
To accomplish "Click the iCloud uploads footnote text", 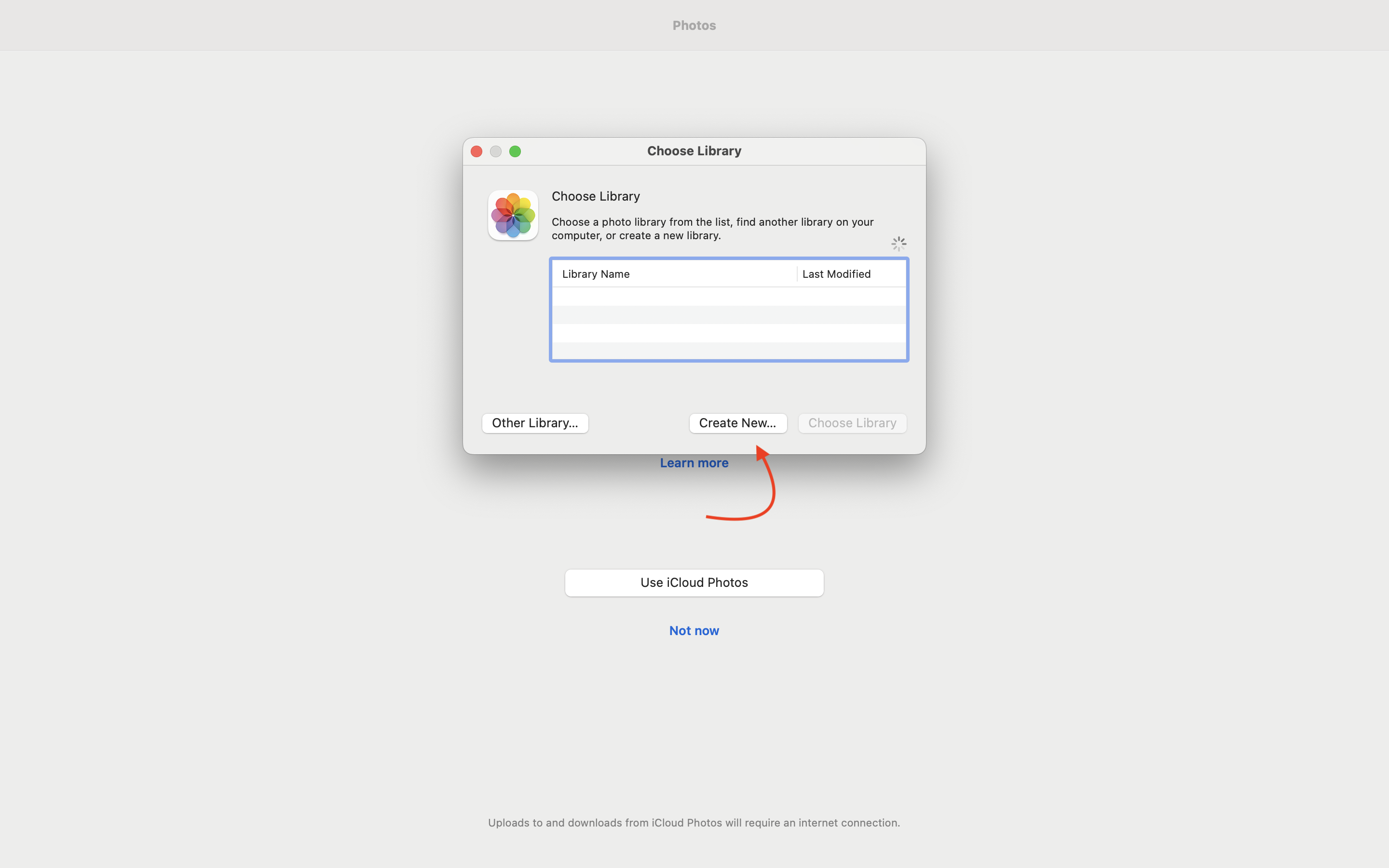I will click(x=694, y=823).
